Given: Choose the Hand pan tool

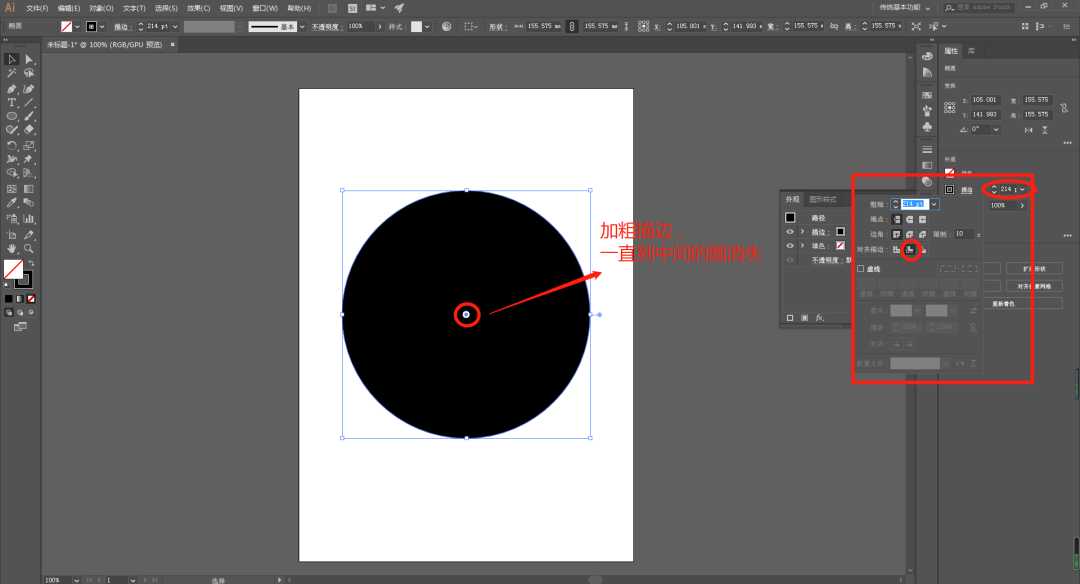Looking at the screenshot, I should pos(12,248).
